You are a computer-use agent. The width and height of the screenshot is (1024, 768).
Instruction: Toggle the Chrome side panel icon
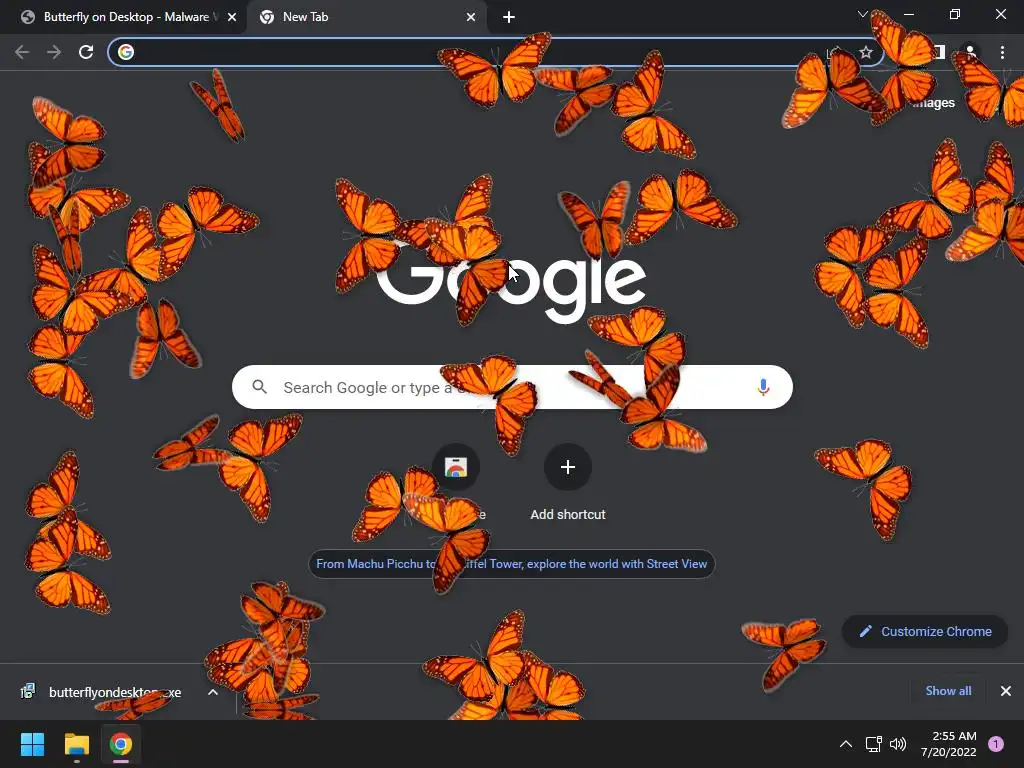[939, 52]
